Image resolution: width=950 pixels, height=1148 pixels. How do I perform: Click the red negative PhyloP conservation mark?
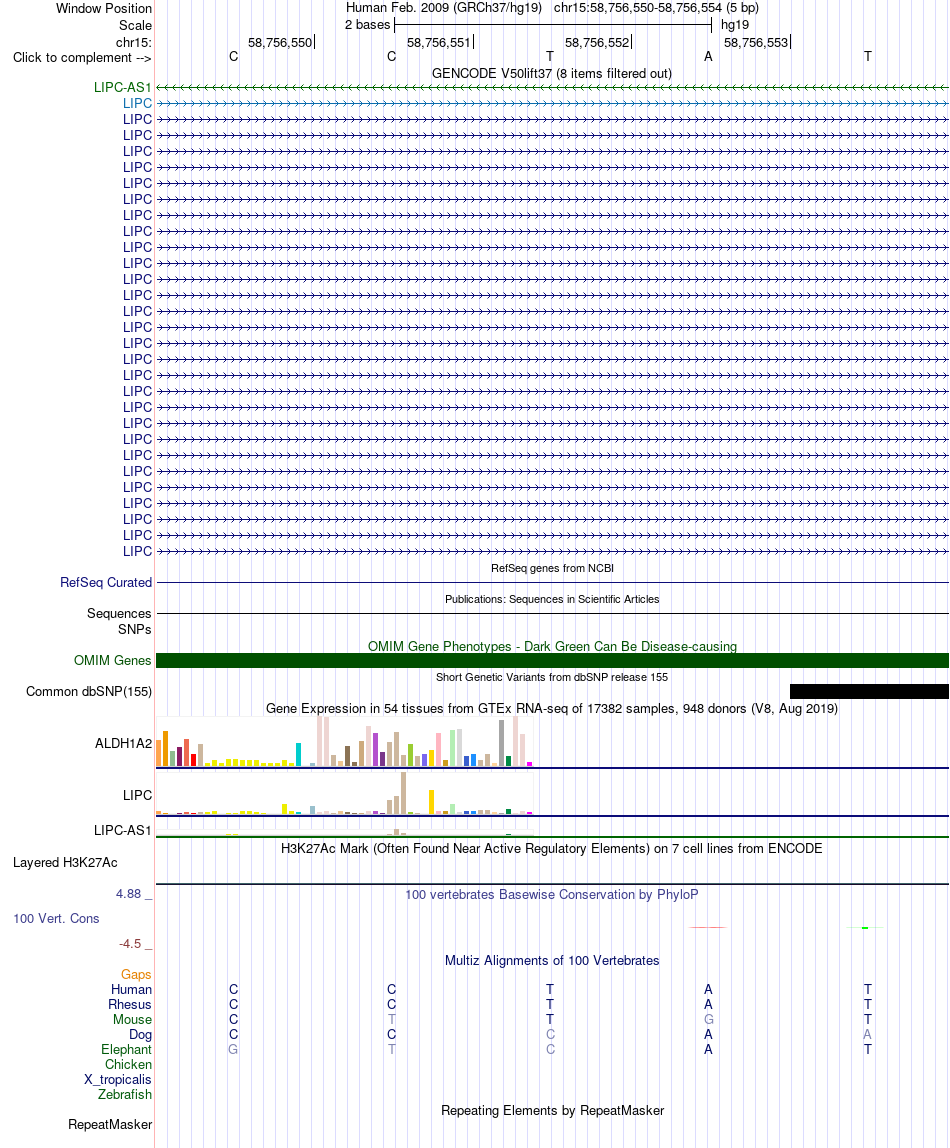coord(708,928)
